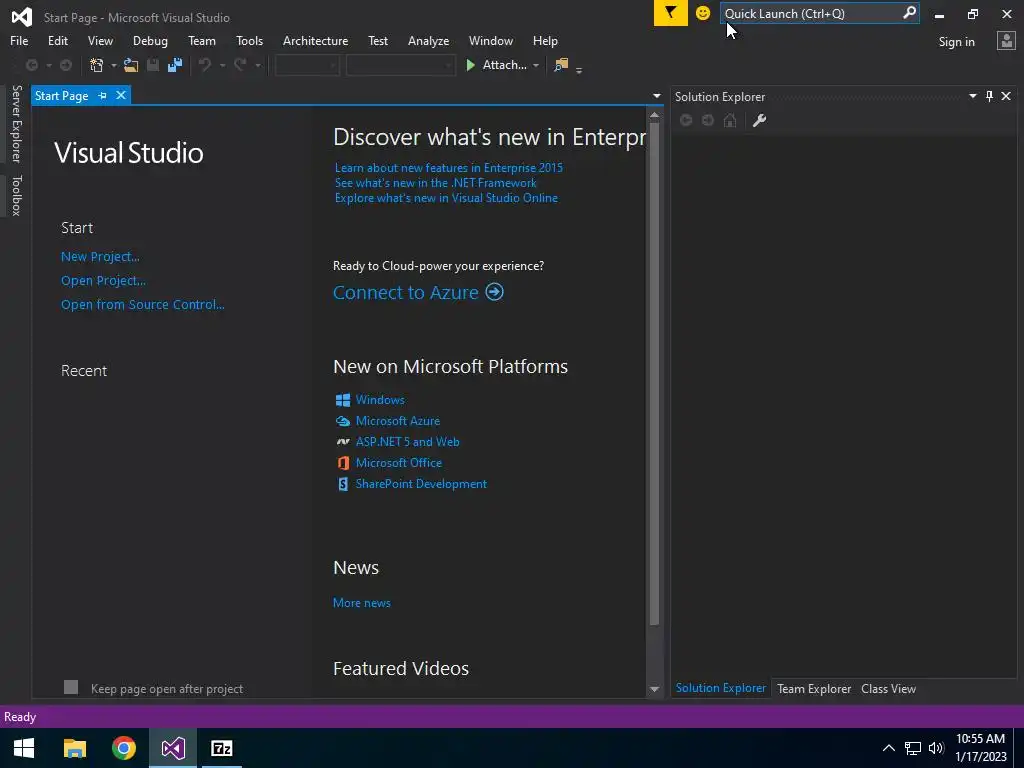
Task: Click the Save All toolbar icon
Action: [x=175, y=65]
